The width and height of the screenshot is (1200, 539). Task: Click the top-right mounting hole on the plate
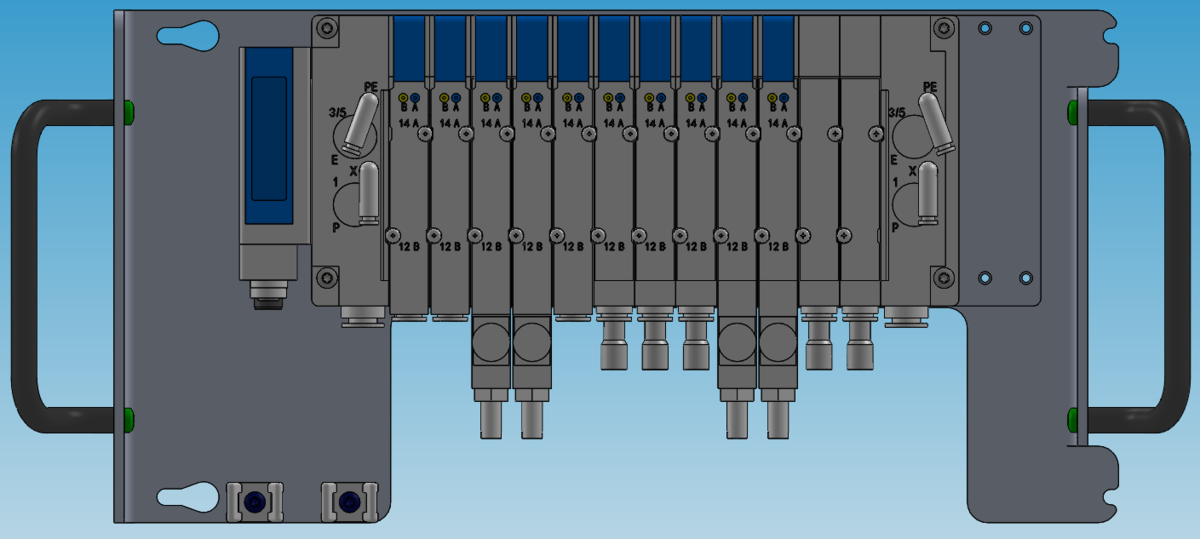click(1025, 28)
